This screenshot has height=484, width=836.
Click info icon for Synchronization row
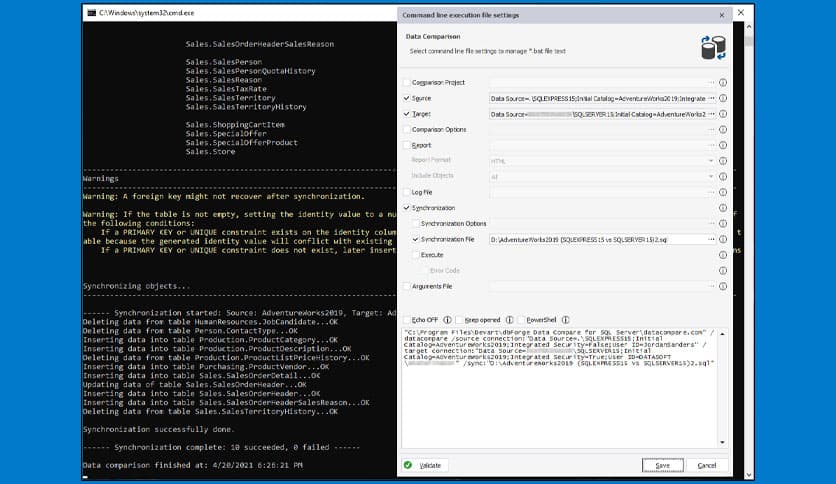coord(723,208)
